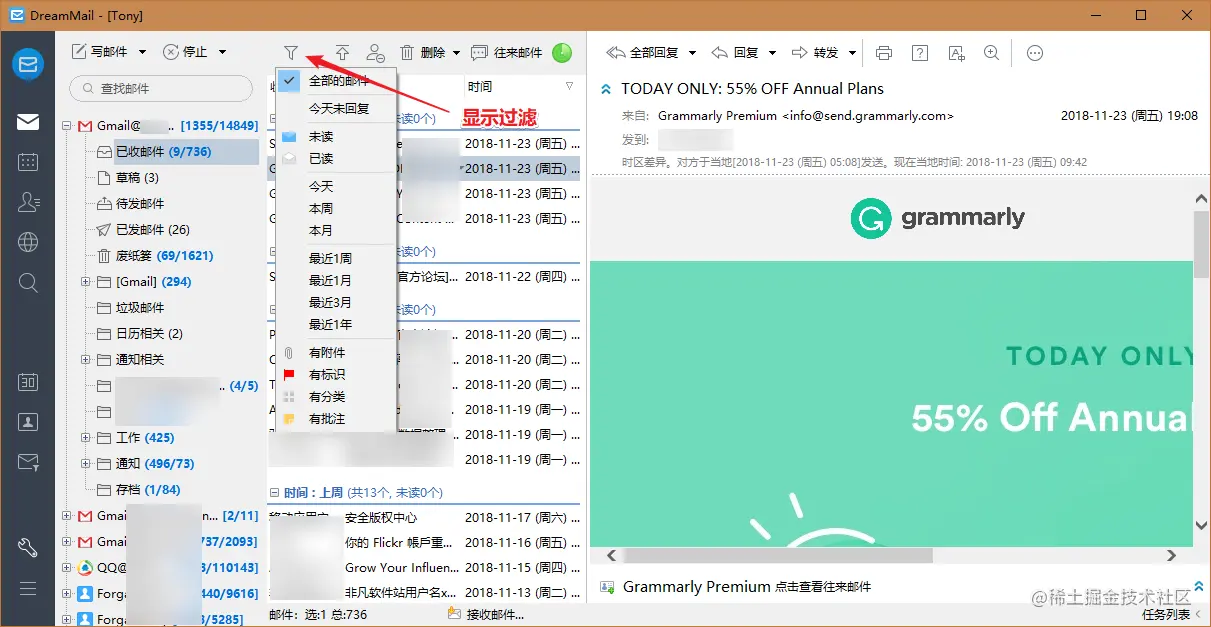This screenshot has width=1211, height=627.
Task: Click the DreamMail blue logo in sidebar
Action: pyautogui.click(x=28, y=64)
